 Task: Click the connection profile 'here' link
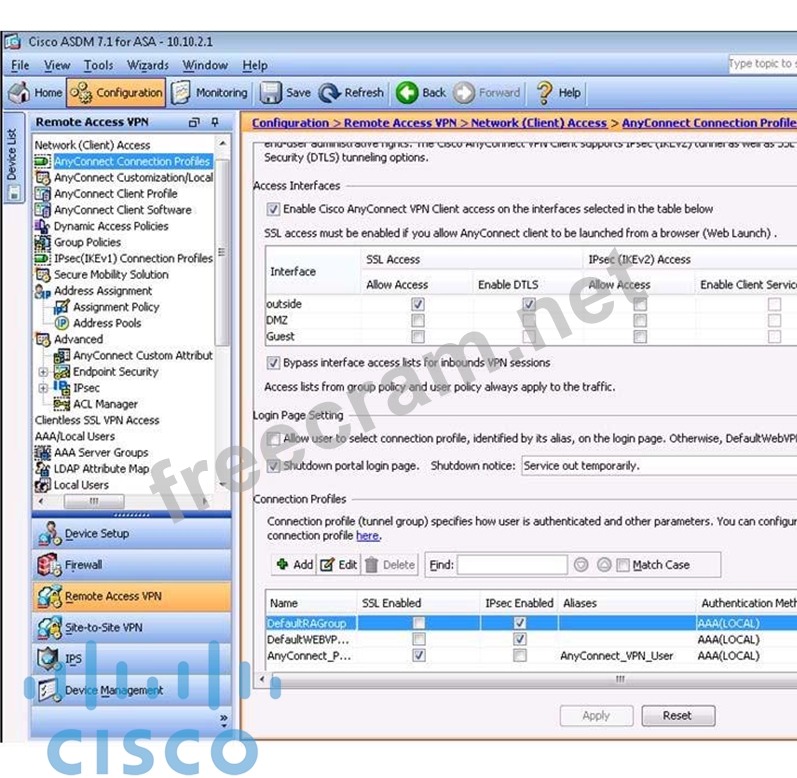pyautogui.click(x=368, y=536)
